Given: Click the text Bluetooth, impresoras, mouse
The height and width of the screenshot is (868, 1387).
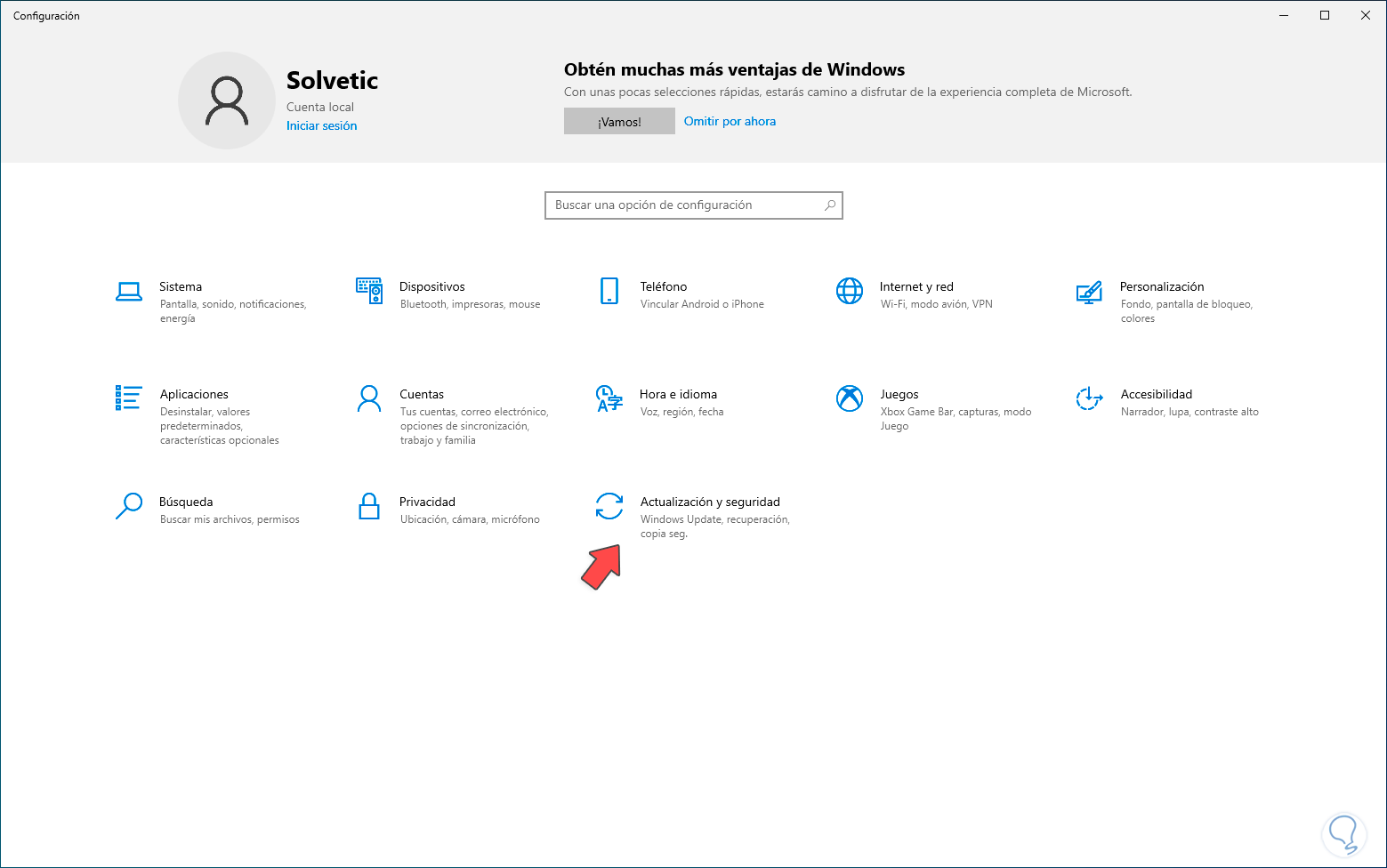Looking at the screenshot, I should 471,304.
